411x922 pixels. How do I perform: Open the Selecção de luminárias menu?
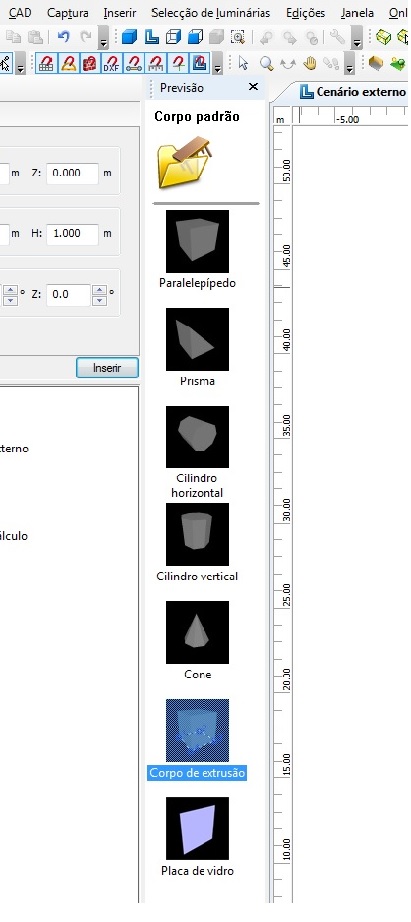click(210, 13)
